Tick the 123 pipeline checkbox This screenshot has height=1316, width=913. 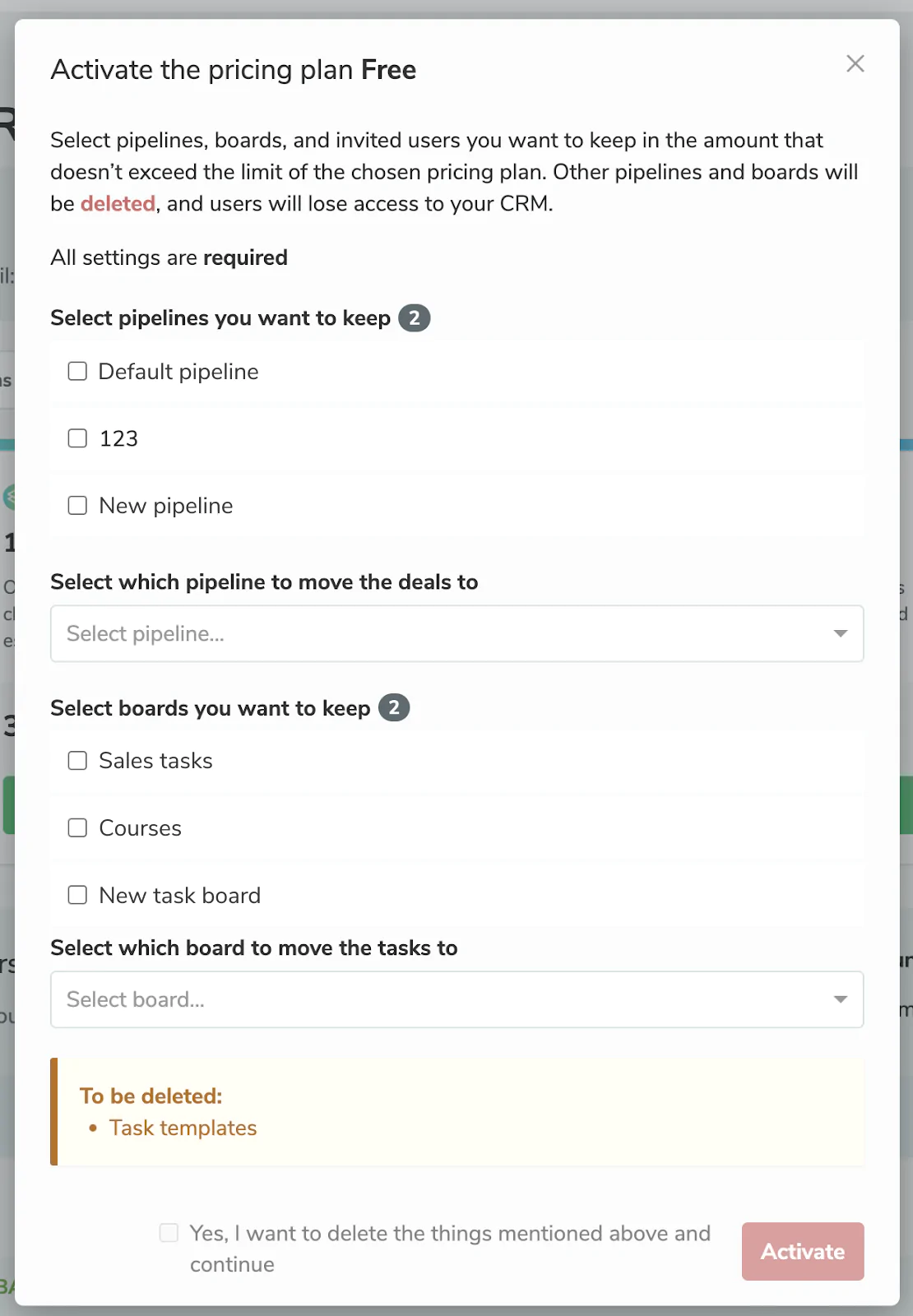(77, 438)
